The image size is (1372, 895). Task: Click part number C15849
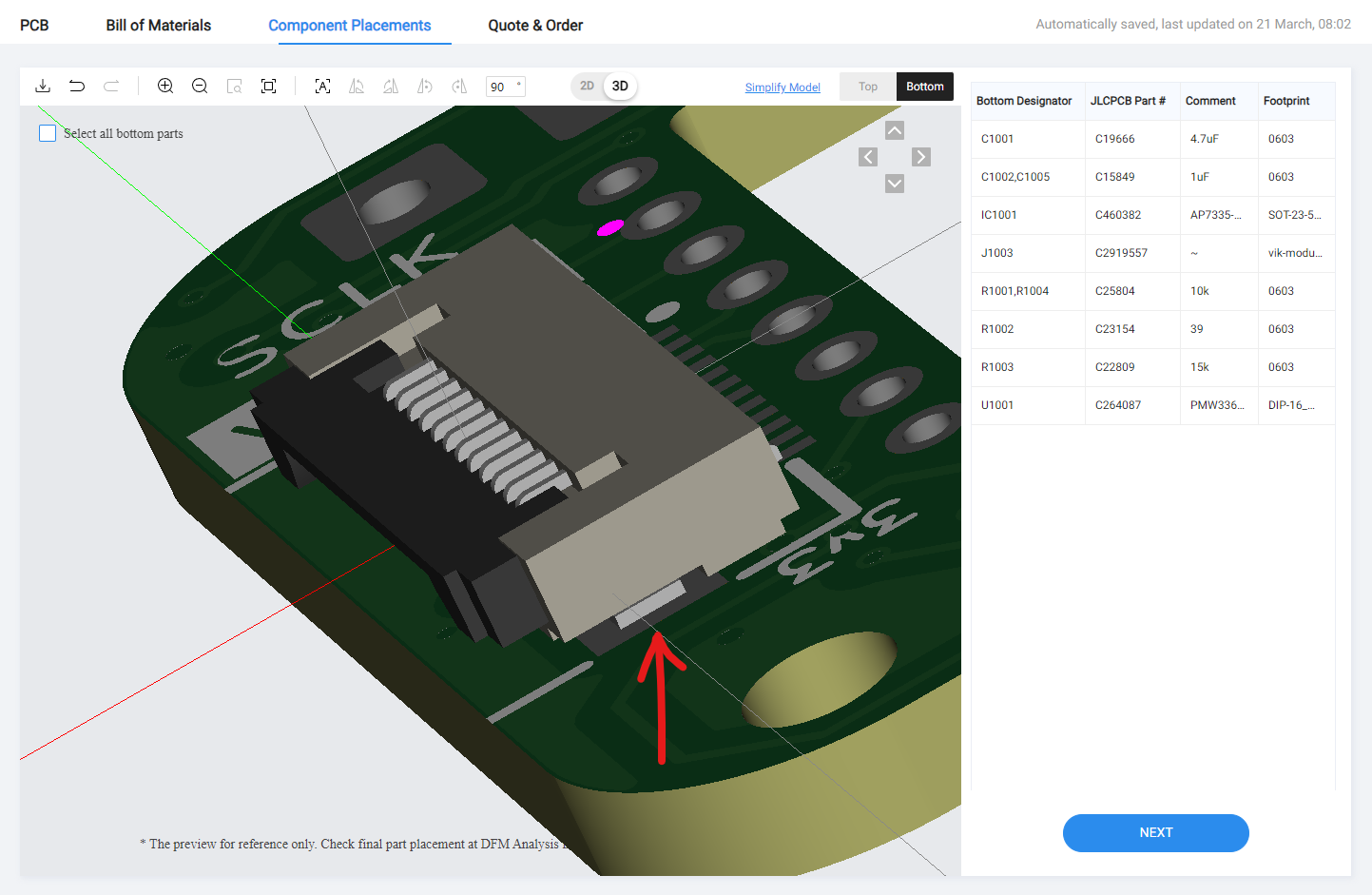point(1115,177)
